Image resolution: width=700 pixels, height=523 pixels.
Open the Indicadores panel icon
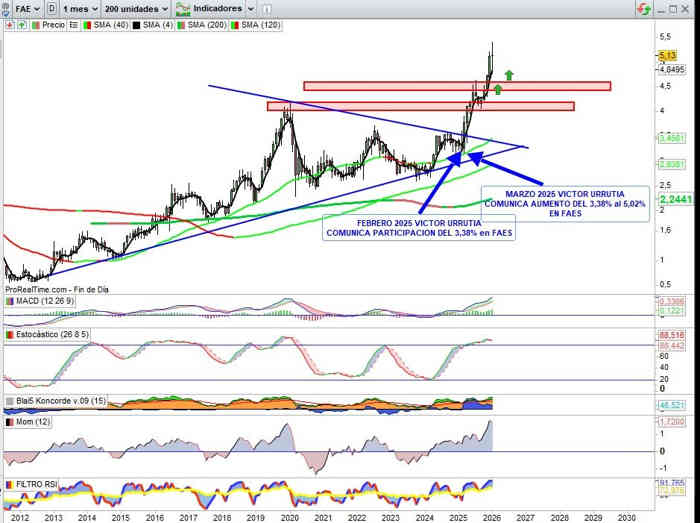[183, 8]
